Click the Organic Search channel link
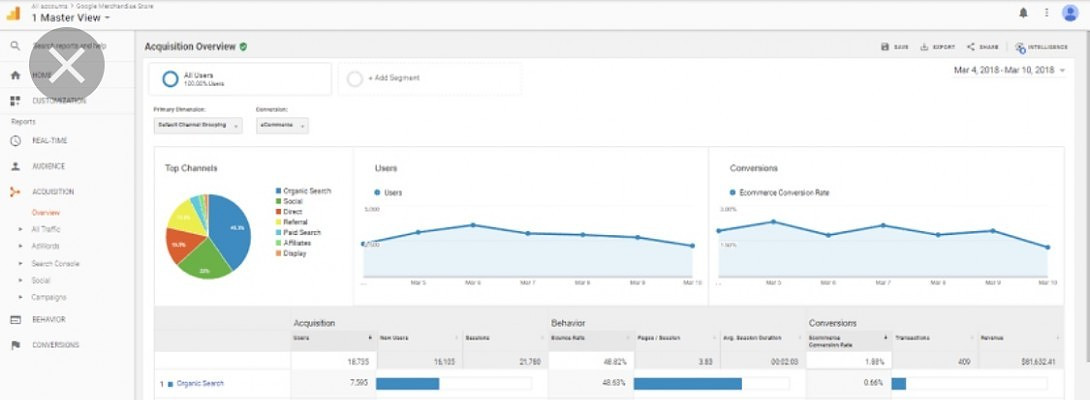This screenshot has width=1090, height=400. click(x=200, y=383)
